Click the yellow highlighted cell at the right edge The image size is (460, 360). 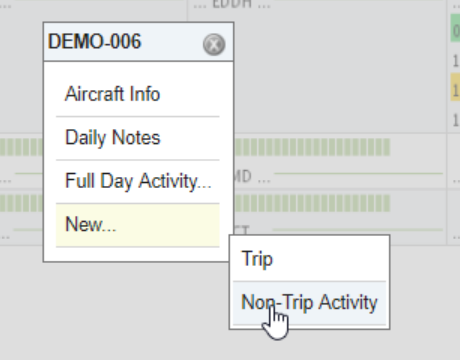[x=455, y=87]
